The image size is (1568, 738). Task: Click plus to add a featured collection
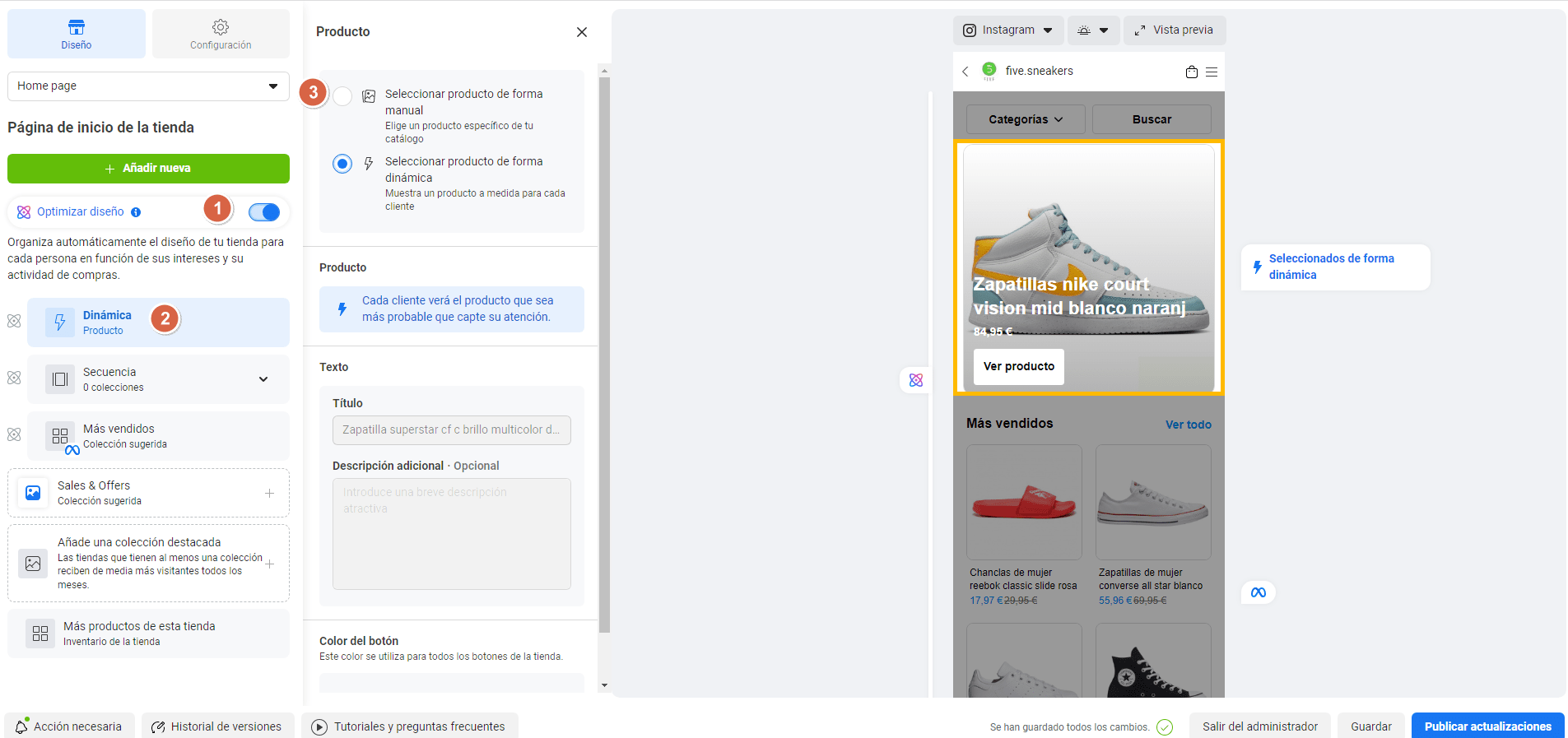click(269, 564)
